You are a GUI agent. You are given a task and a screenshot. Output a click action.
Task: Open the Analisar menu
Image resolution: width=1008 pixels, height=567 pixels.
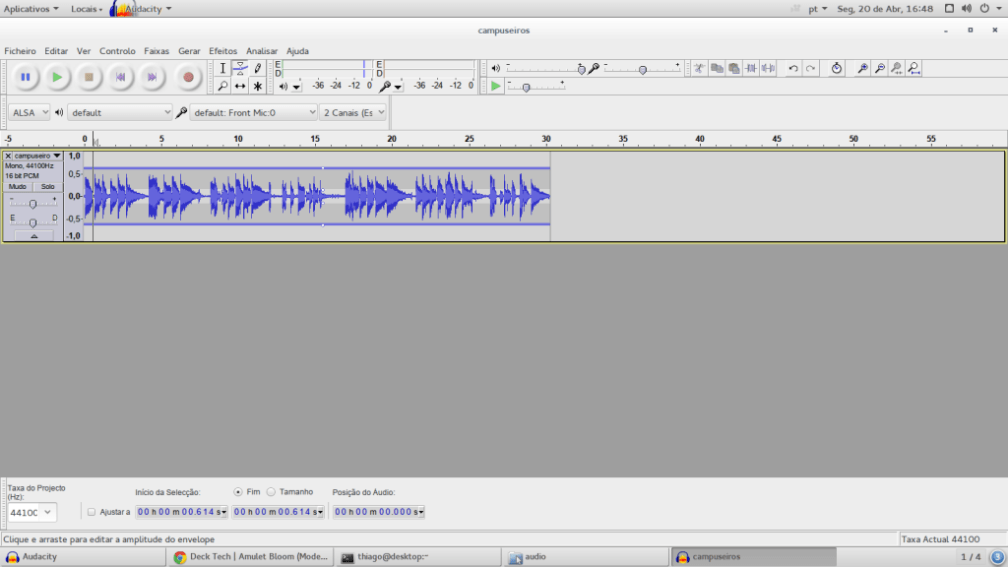[x=262, y=51]
